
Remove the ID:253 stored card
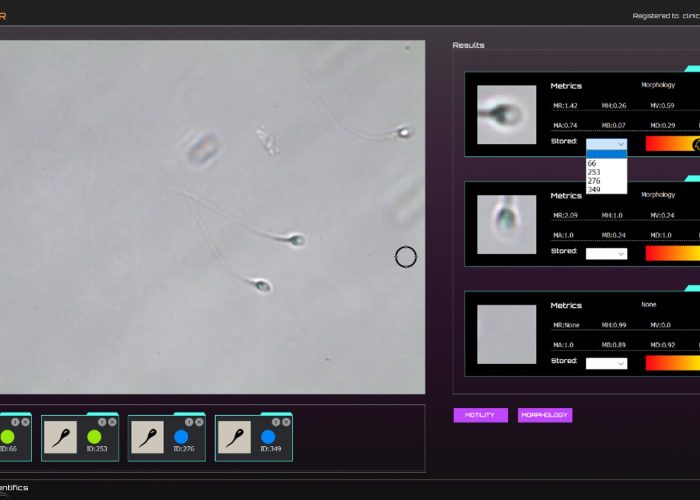pyautogui.click(x=112, y=422)
